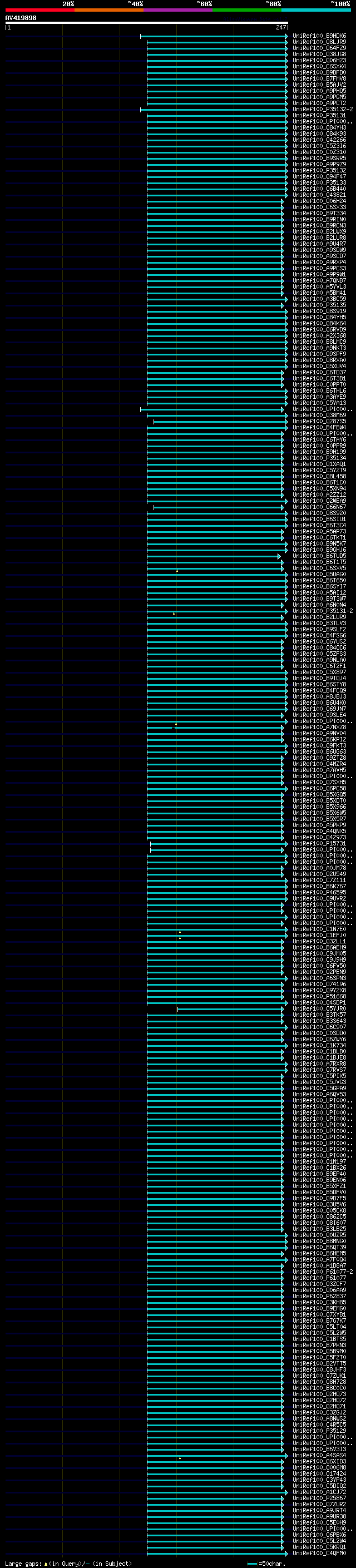
Task: Click alignment bar for UniRef100_Q287S5
Action: tap(220, 422)
